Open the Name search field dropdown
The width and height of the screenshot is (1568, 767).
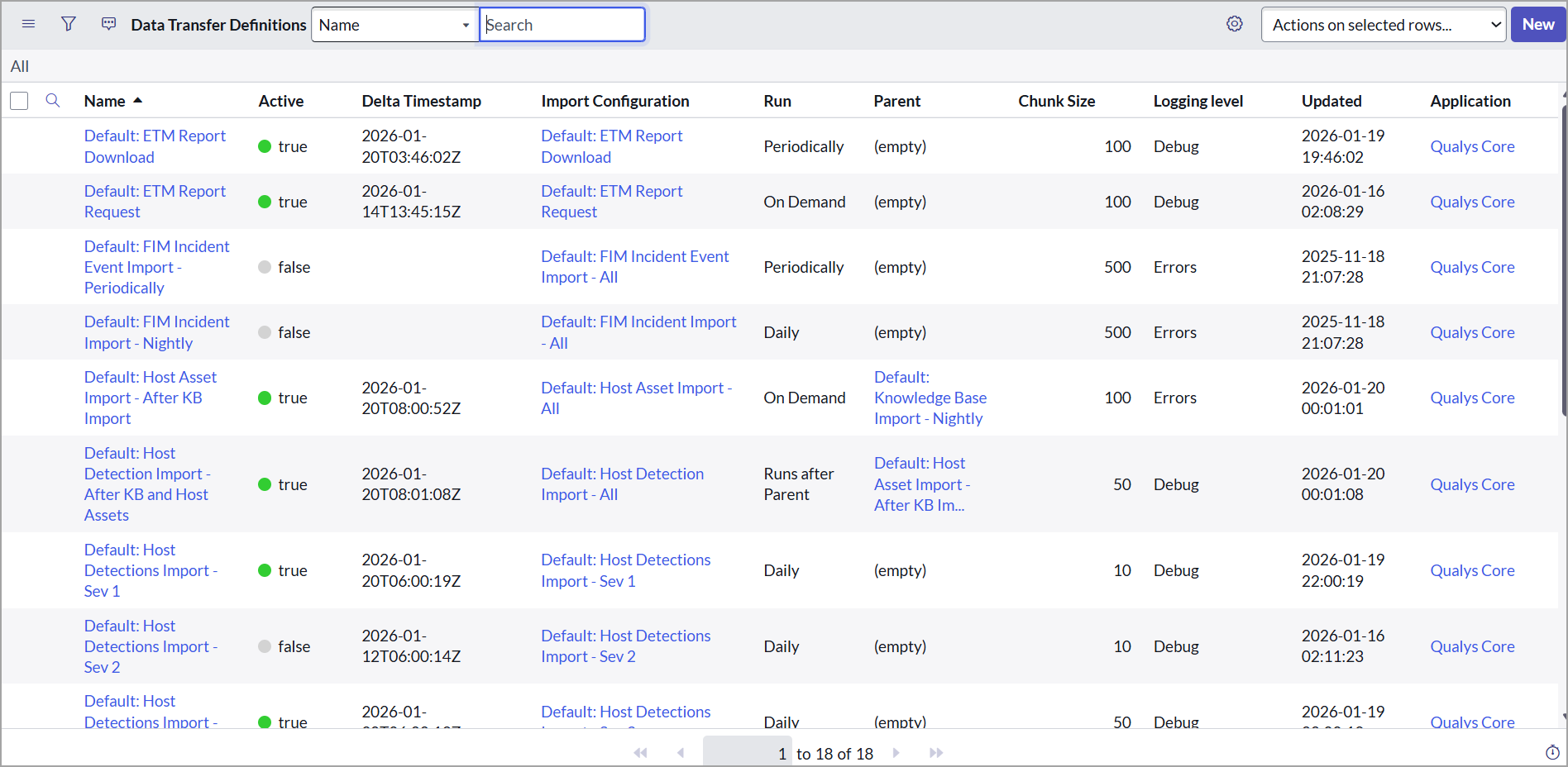(x=395, y=25)
